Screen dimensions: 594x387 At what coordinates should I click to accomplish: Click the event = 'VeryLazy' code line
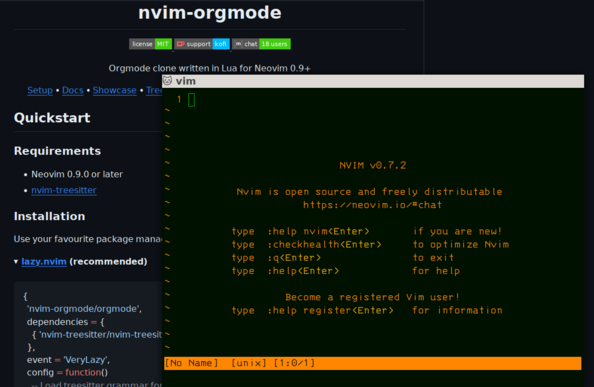tap(68, 360)
